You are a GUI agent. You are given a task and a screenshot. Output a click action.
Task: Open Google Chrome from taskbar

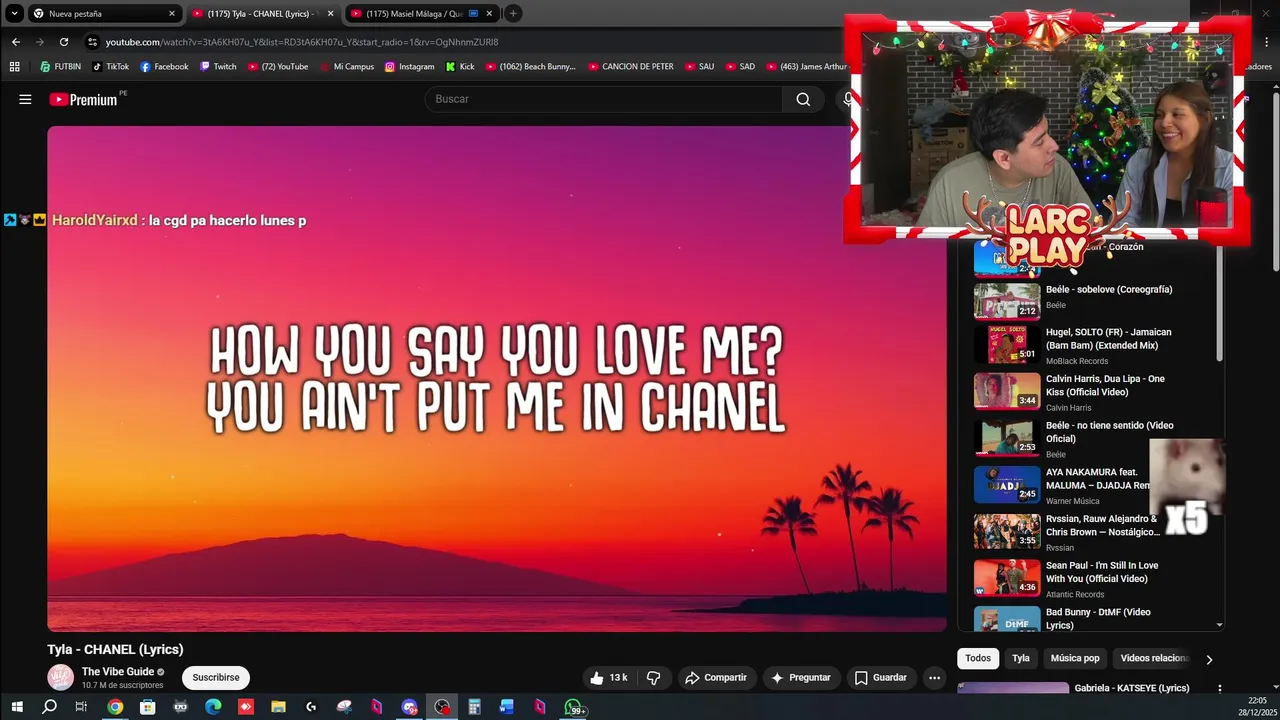115,707
